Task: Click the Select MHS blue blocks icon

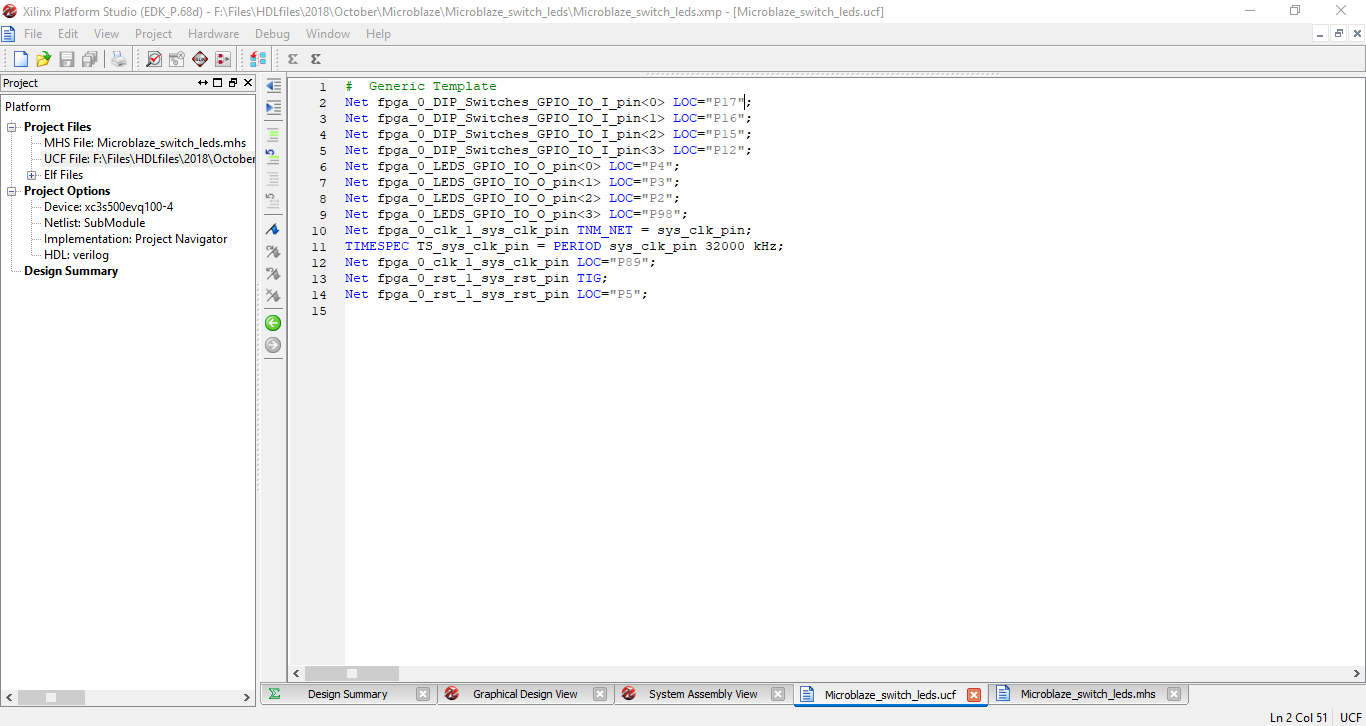Action: point(258,59)
